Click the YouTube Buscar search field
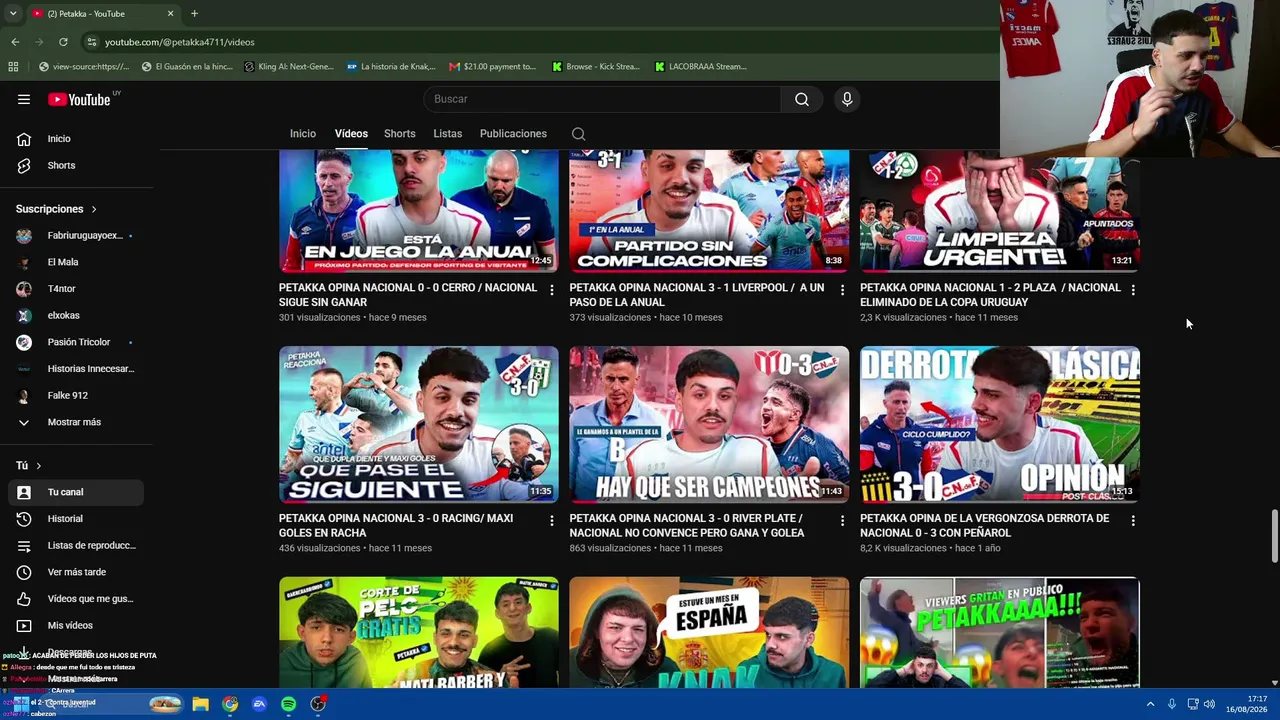This screenshot has width=1280, height=720. [602, 99]
